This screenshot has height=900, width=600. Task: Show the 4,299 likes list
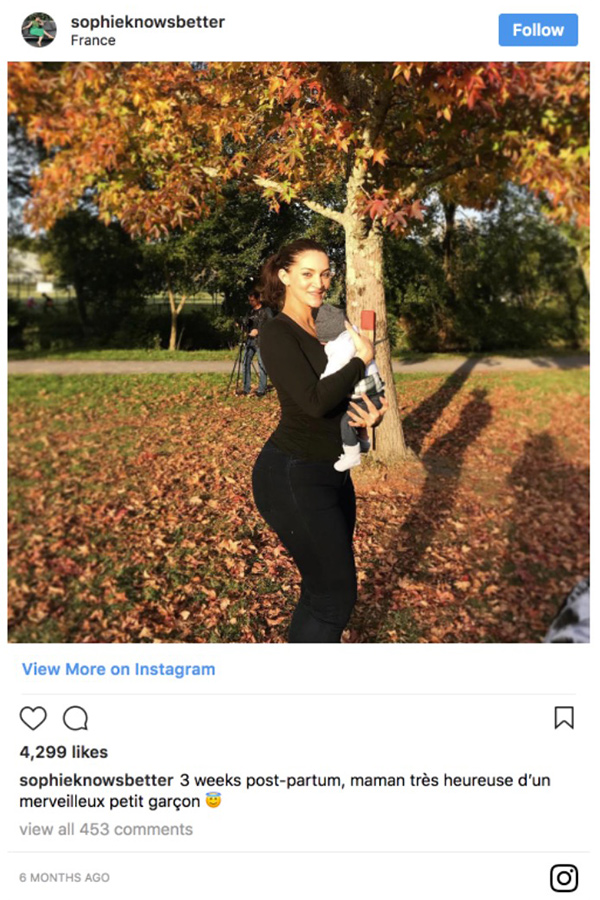64,752
